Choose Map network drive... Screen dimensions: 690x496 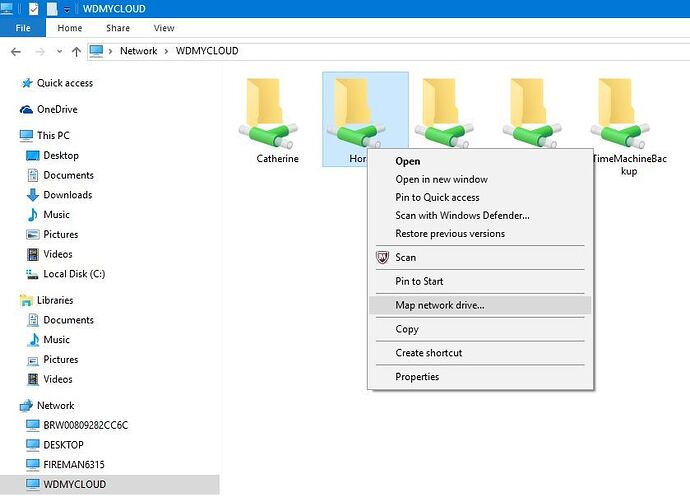(x=481, y=305)
